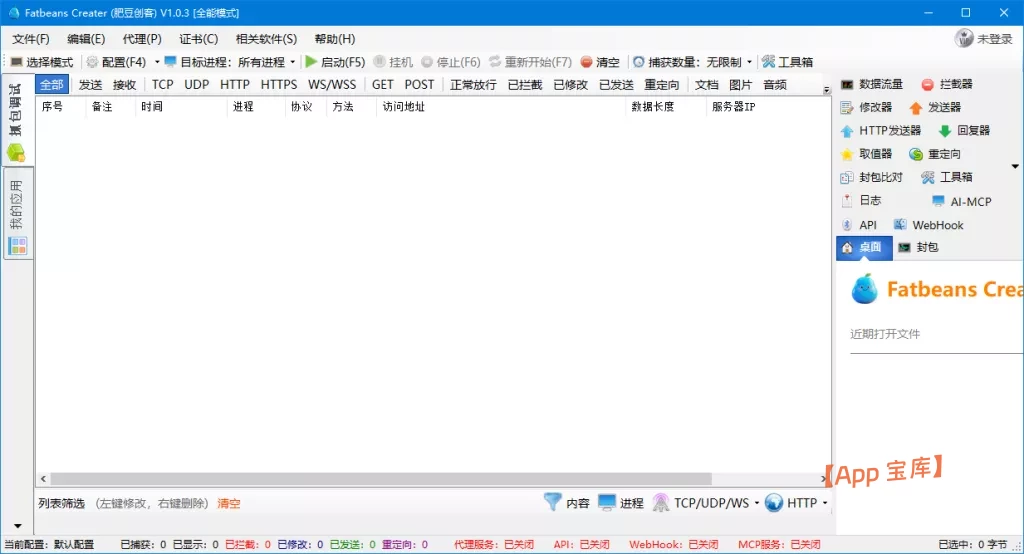Select the 抓包调试 vertical side tab

click(16, 121)
